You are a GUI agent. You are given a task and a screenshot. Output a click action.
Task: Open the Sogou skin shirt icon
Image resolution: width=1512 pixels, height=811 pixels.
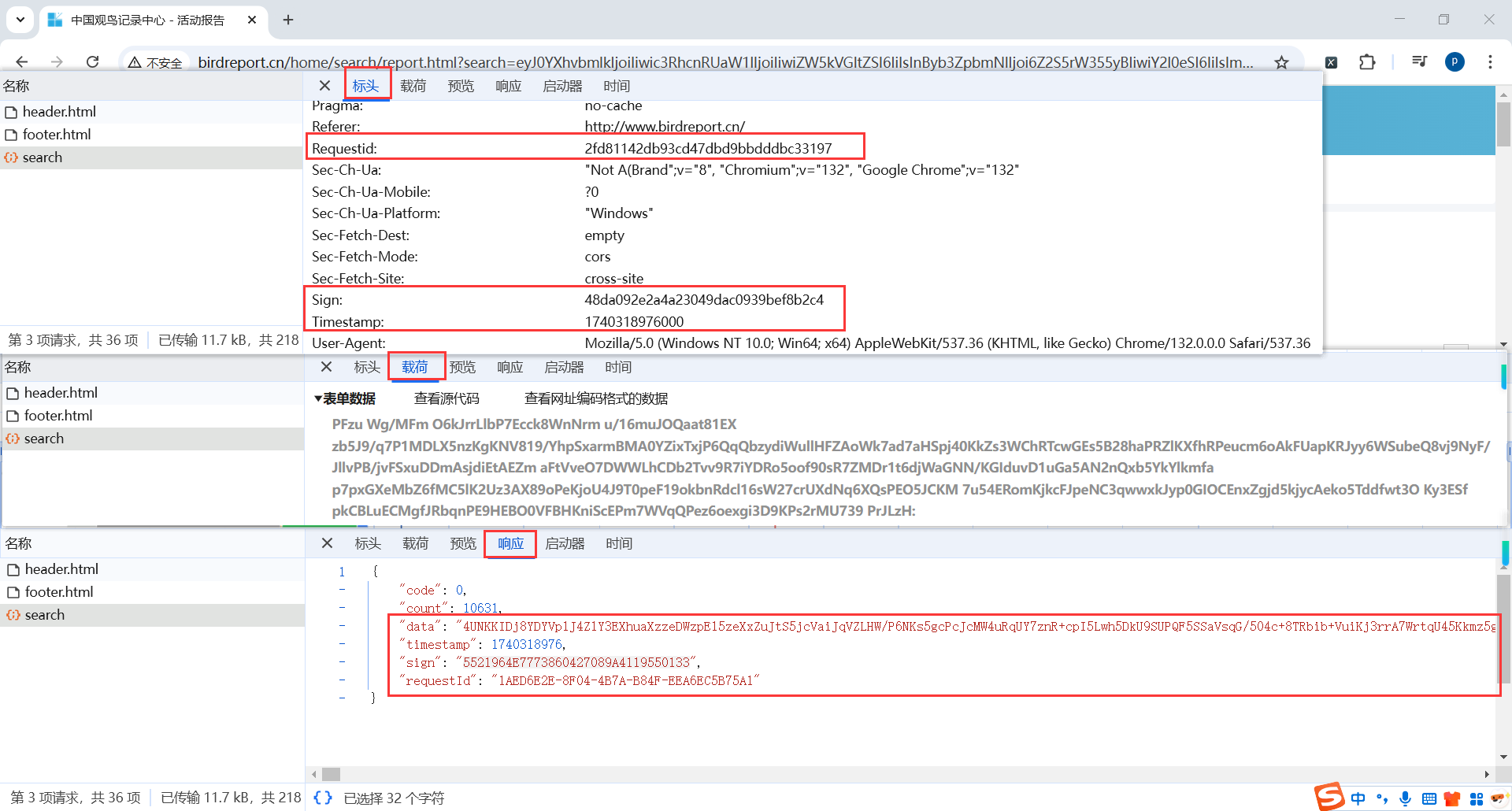click(x=1452, y=798)
